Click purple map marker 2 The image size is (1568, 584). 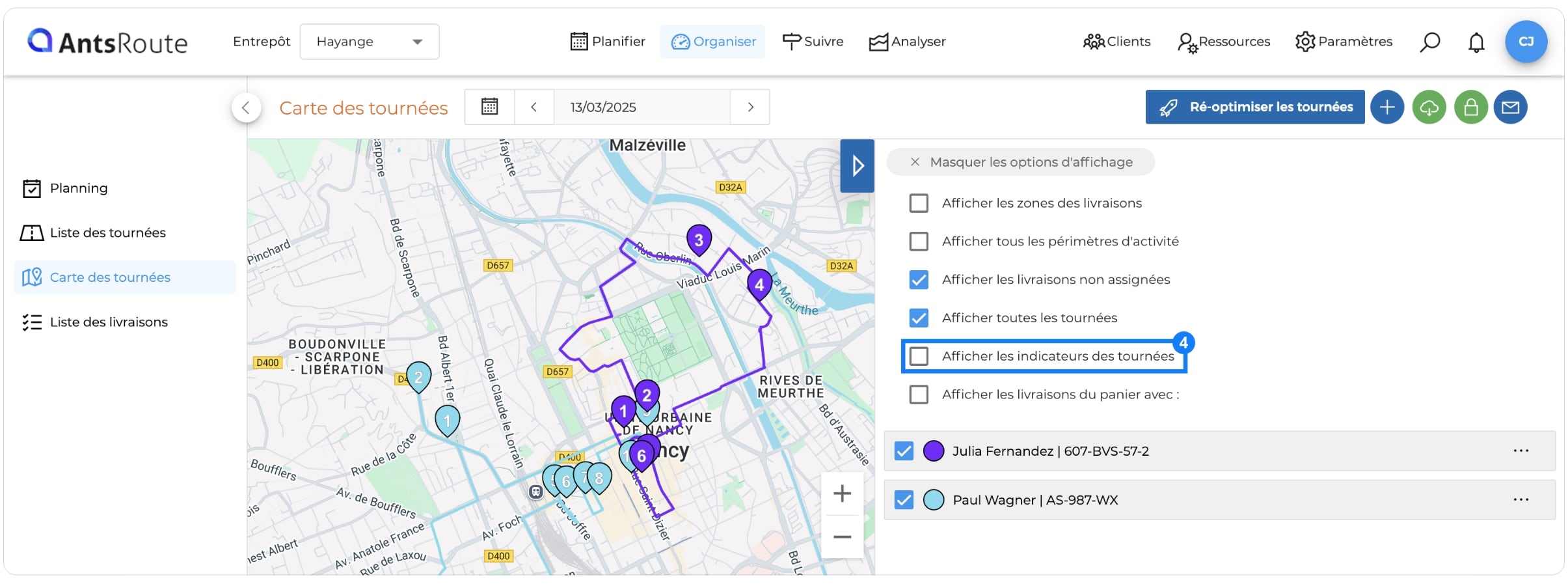[x=647, y=395]
